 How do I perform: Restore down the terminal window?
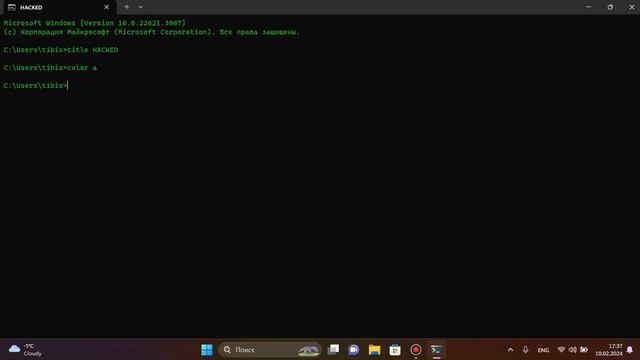tap(610, 7)
